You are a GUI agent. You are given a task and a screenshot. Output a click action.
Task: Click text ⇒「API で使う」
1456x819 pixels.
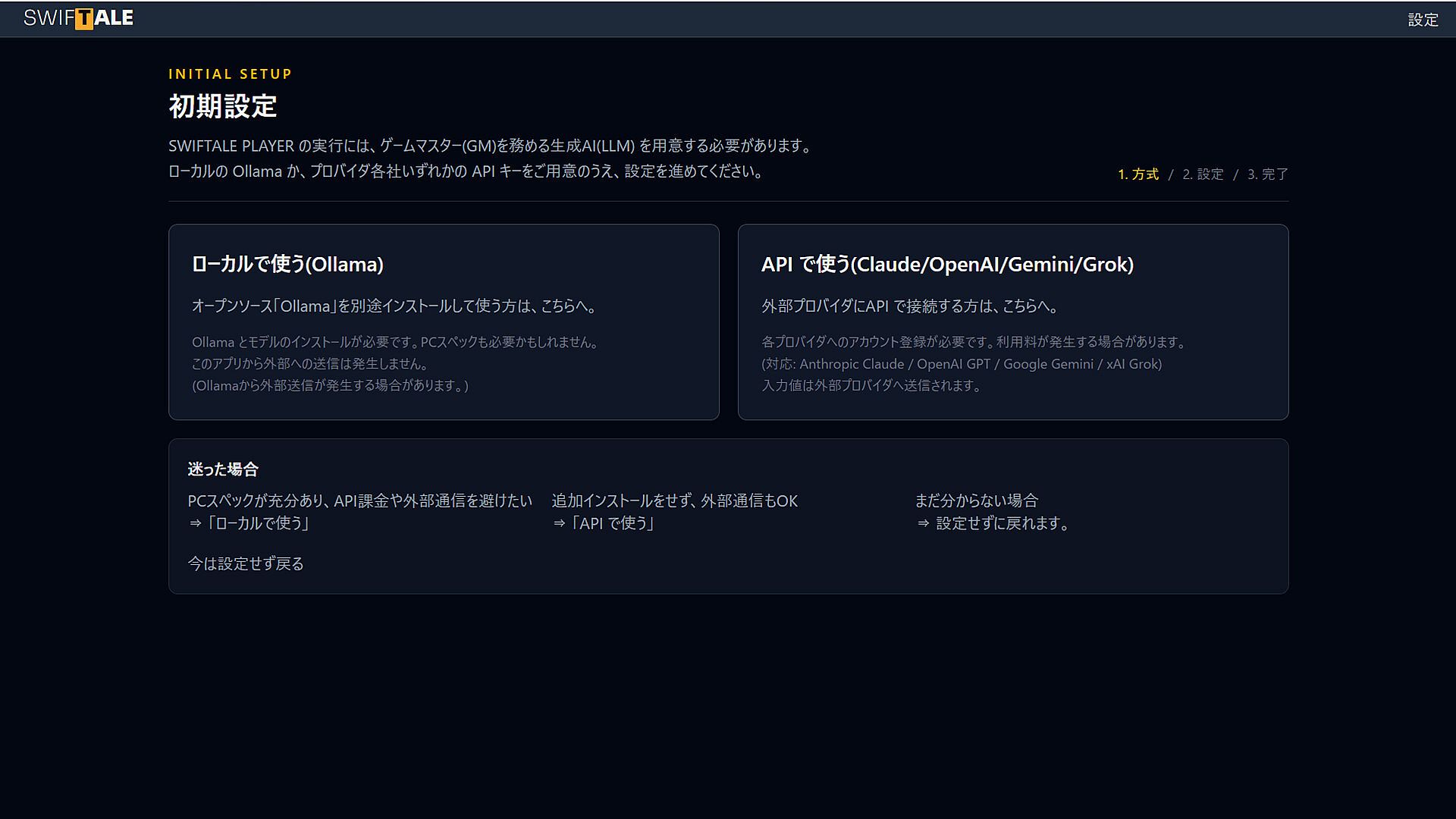(x=604, y=523)
